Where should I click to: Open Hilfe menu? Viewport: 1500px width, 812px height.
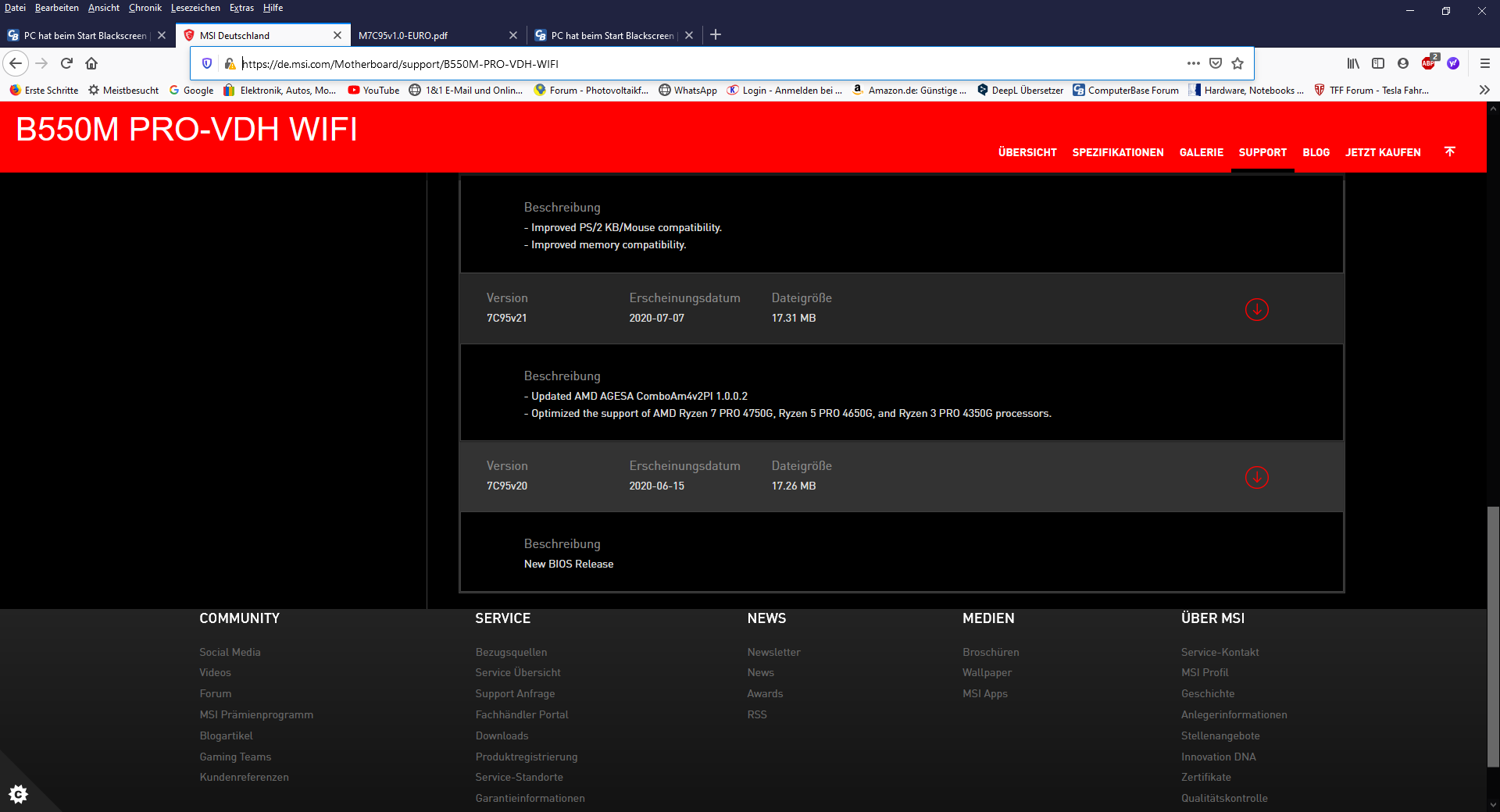point(273,8)
